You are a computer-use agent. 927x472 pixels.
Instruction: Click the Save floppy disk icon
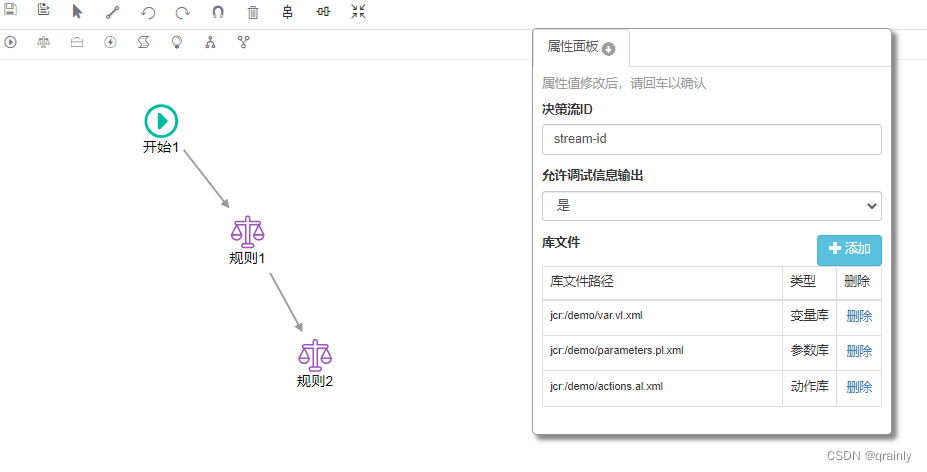[10, 9]
